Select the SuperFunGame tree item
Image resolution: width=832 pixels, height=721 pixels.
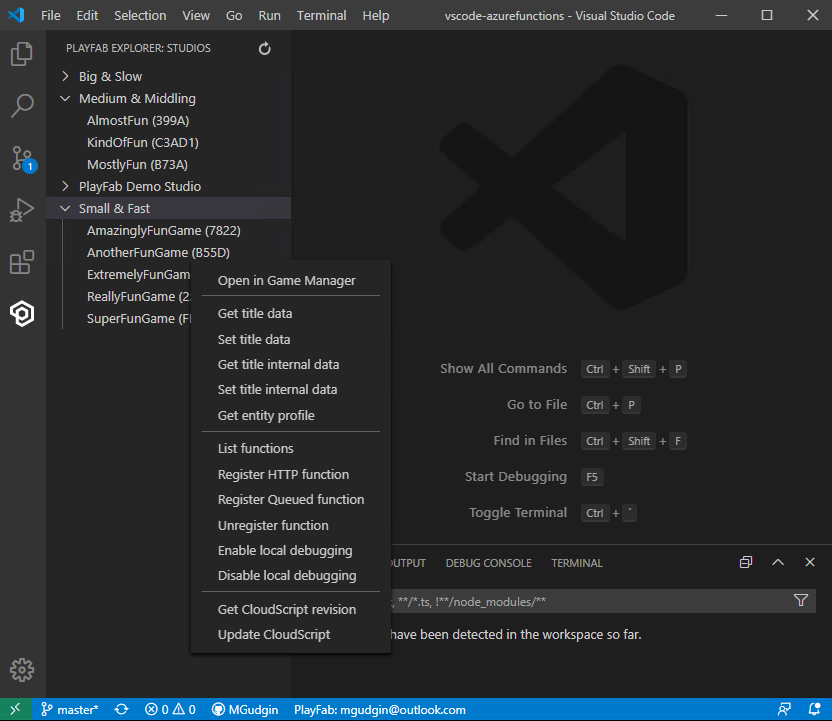point(138,319)
